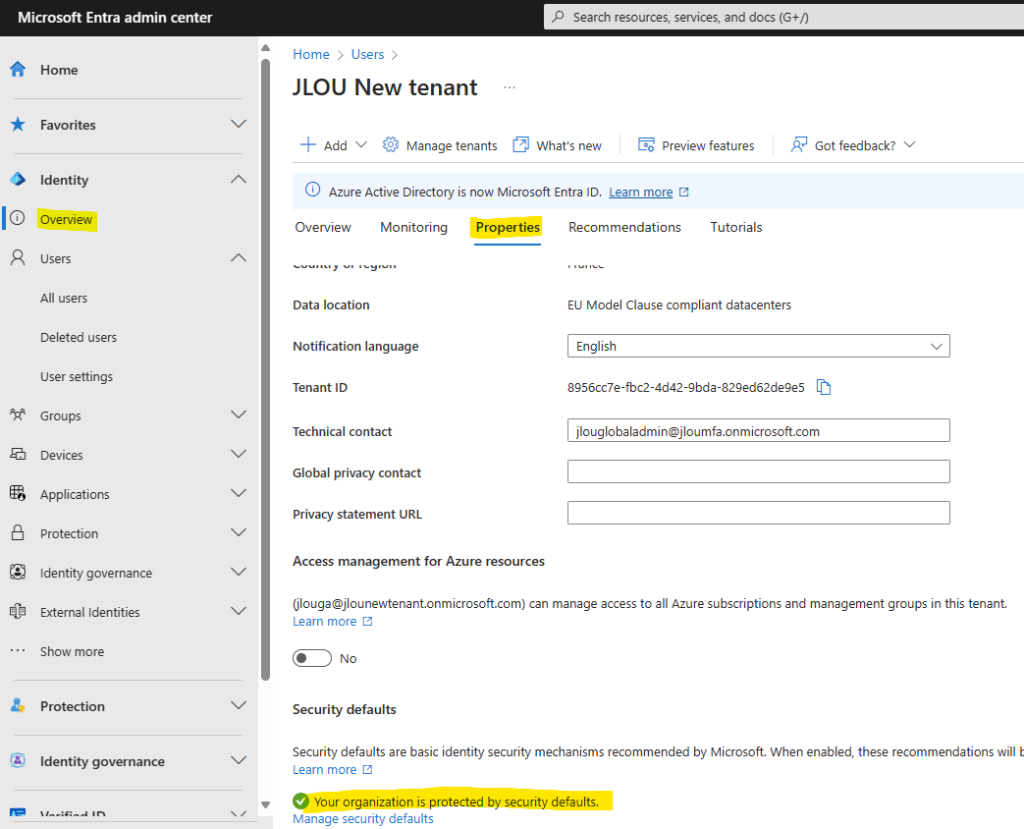Click Learn more under Security defaults
Viewport: 1024px width, 829px height.
[x=325, y=770]
